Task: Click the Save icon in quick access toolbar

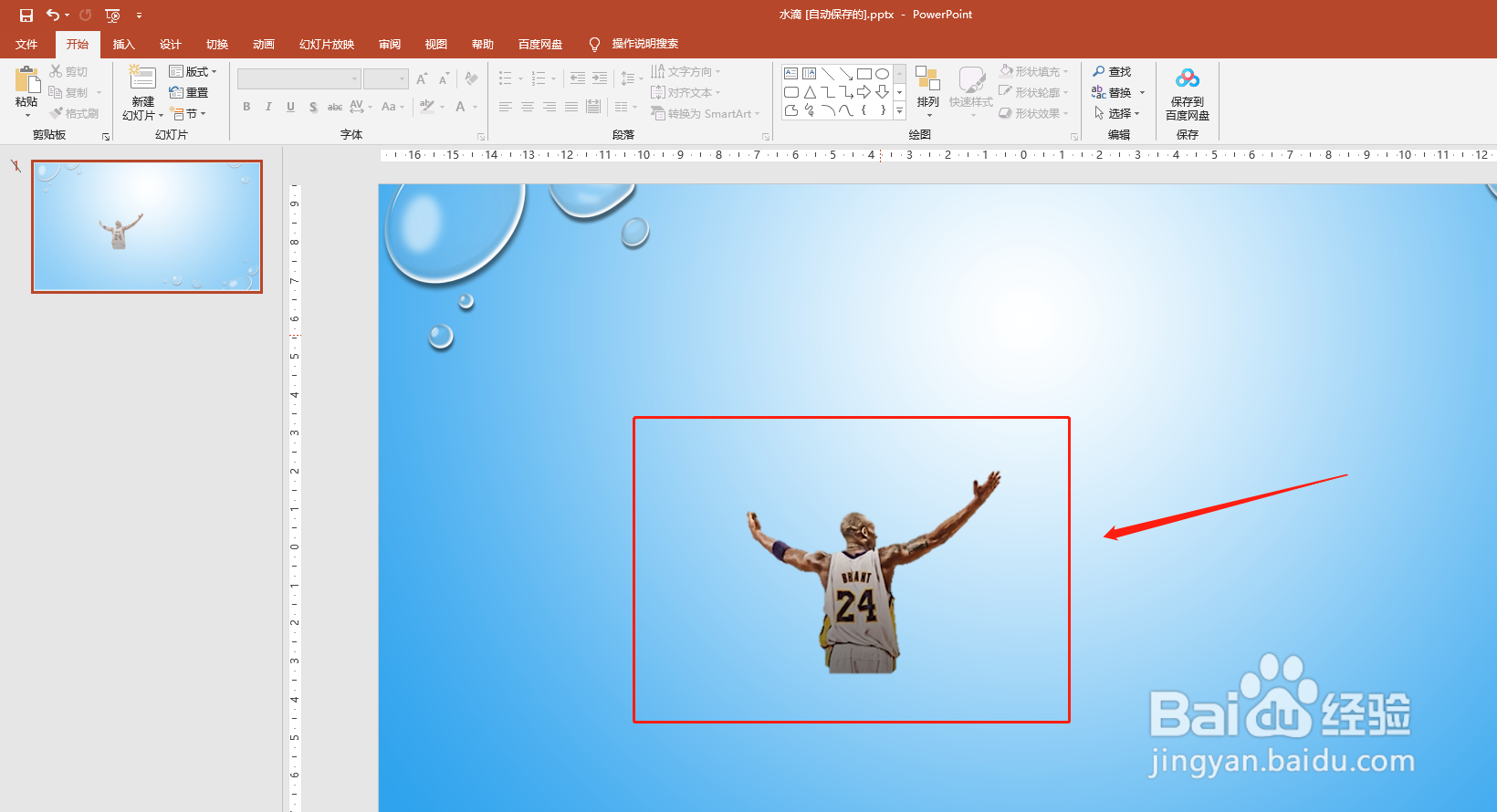Action: click(x=26, y=16)
